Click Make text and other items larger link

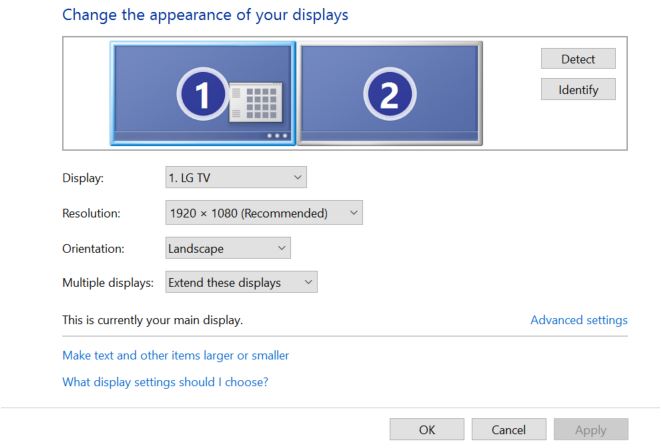[176, 355]
